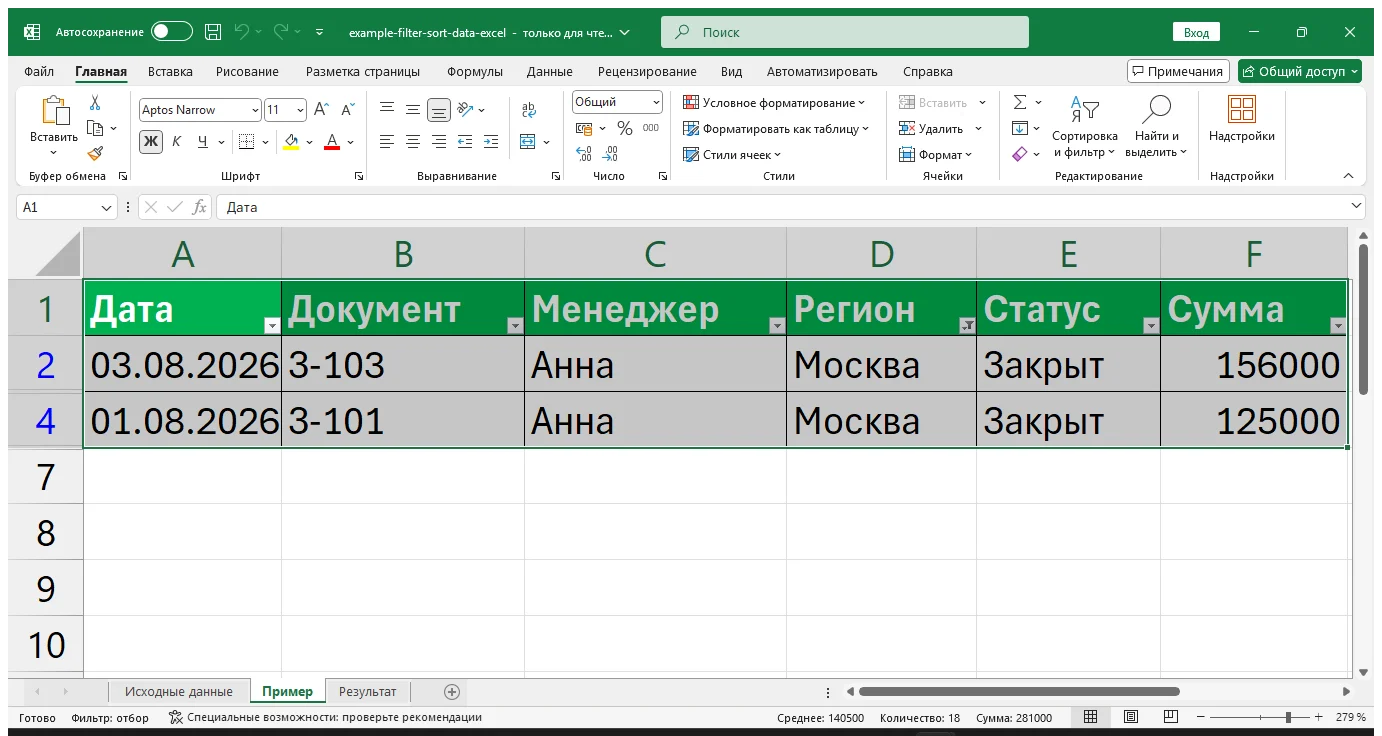Screen dimensions: 1382x736
Task: Click the Вход sign-in button
Action: (1197, 32)
